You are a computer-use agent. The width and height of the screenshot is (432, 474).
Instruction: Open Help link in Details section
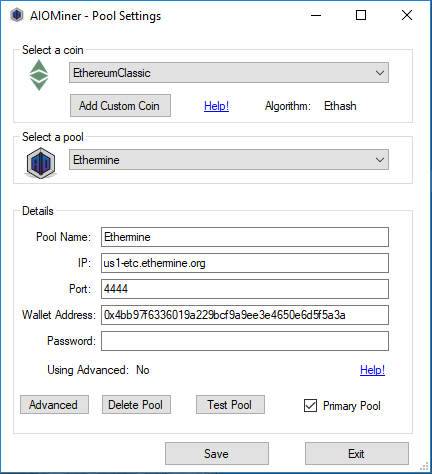click(372, 370)
